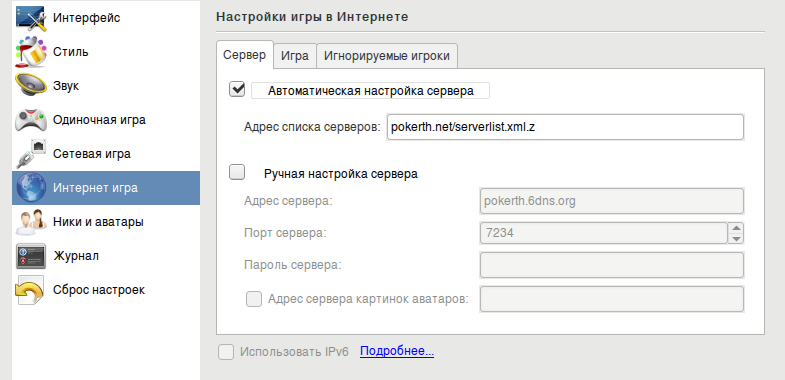Open the Ники и аватары people icon
Screen dimensions: 785x380
point(31,222)
